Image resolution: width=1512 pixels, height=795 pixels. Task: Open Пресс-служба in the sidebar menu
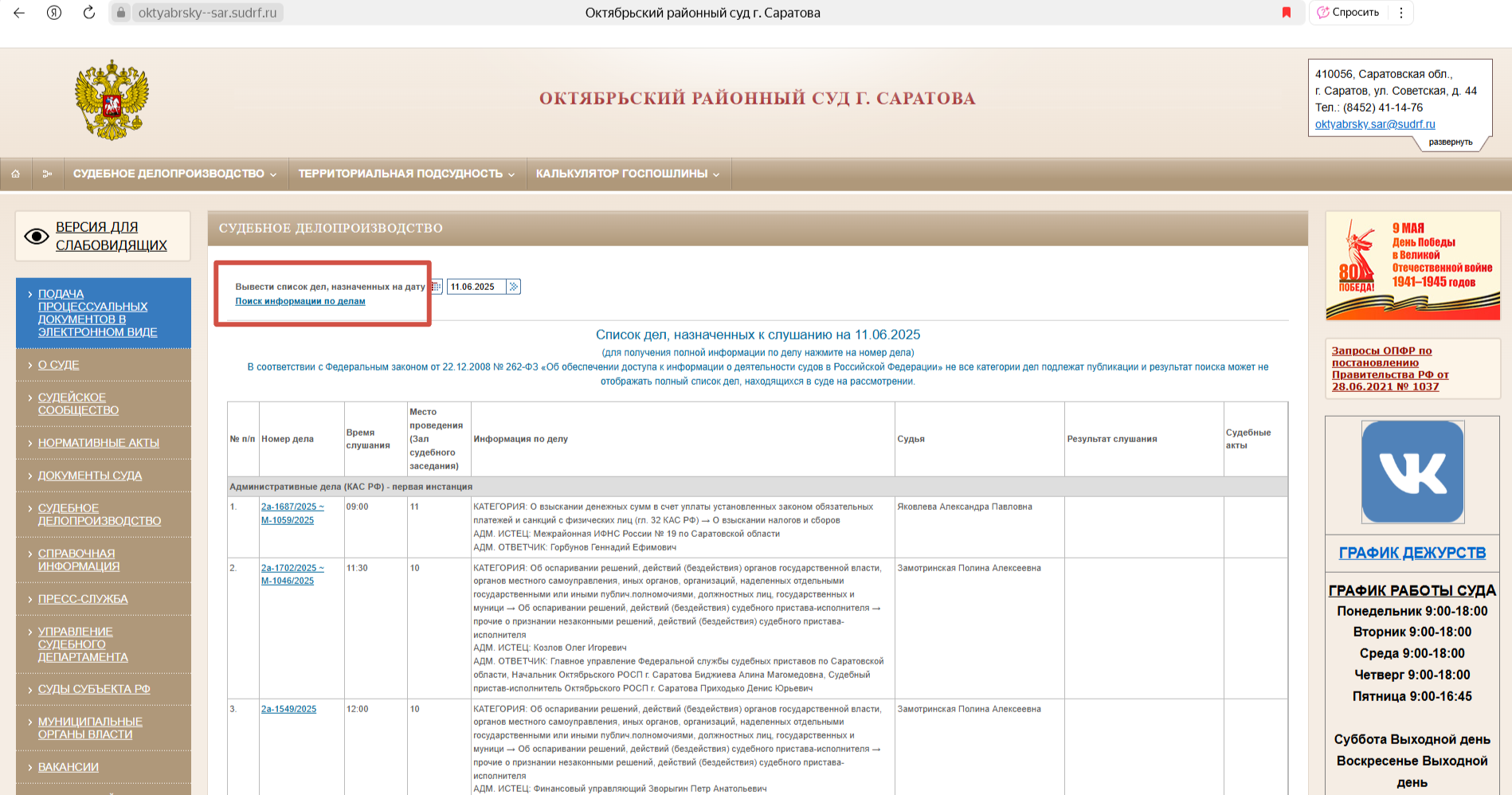83,599
